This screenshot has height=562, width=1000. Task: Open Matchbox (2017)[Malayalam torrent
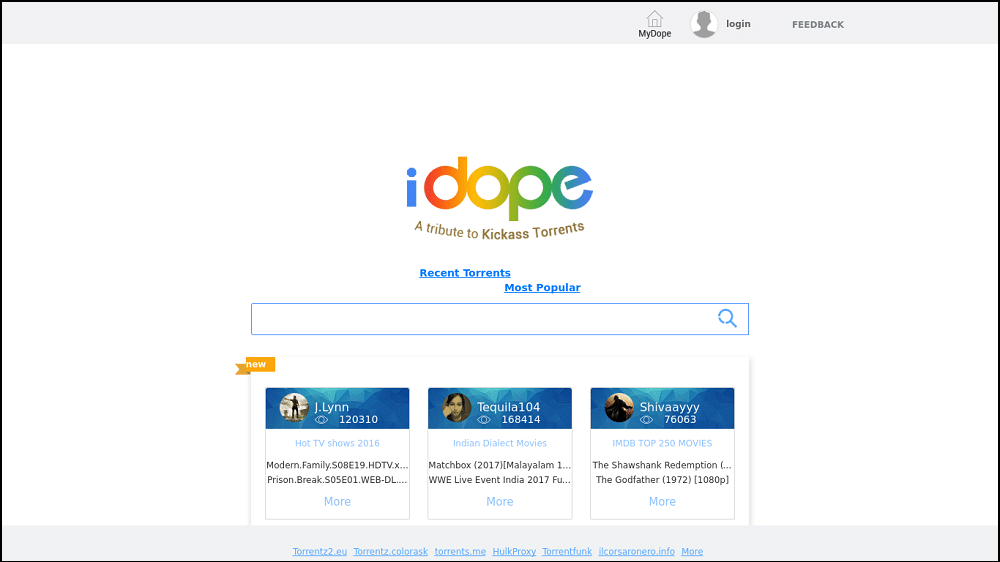tap(499, 465)
